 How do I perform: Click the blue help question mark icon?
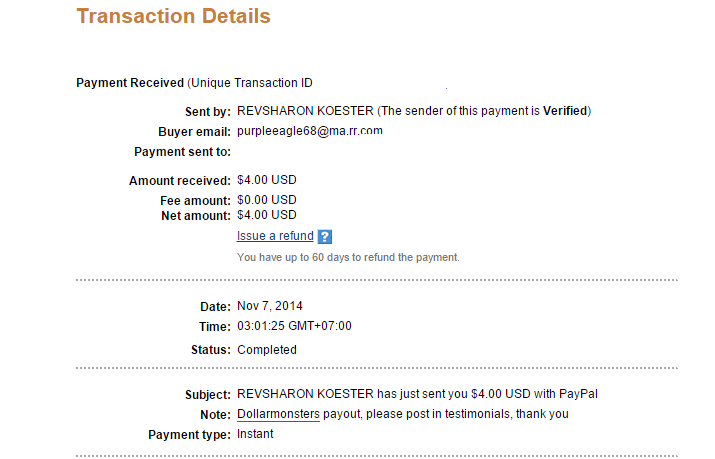[x=324, y=237]
